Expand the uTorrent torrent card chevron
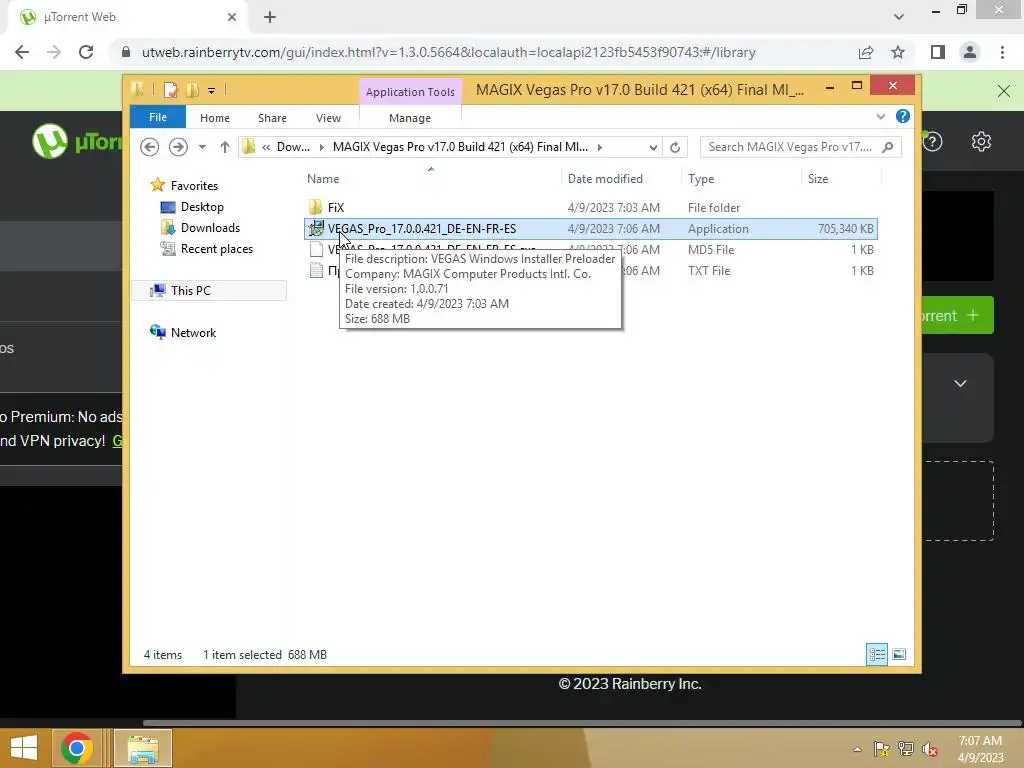The width and height of the screenshot is (1024, 768). click(x=960, y=383)
